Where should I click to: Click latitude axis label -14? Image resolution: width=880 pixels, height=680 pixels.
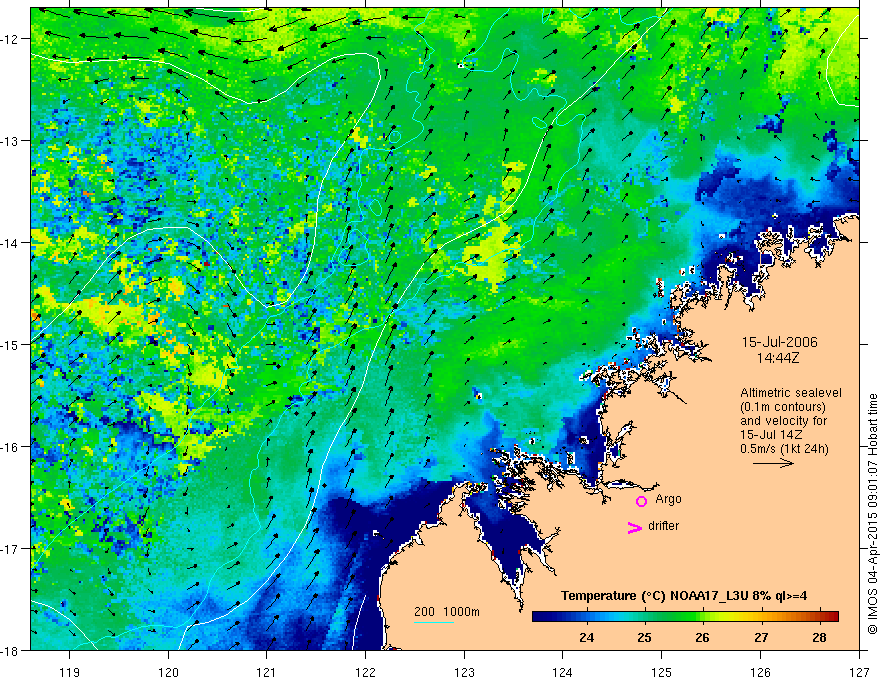tap(10, 243)
